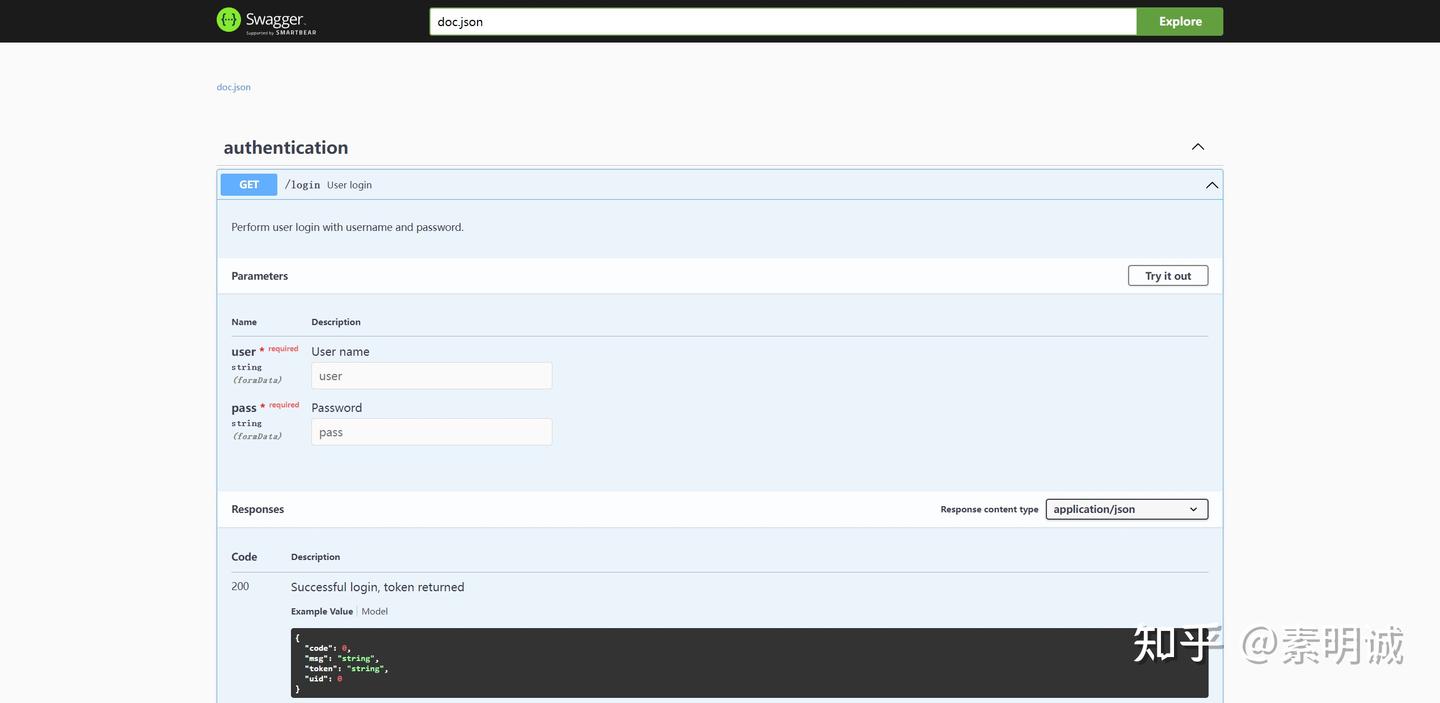This screenshot has width=1440, height=703.
Task: Click the Swagger logo icon
Action: coord(229,20)
